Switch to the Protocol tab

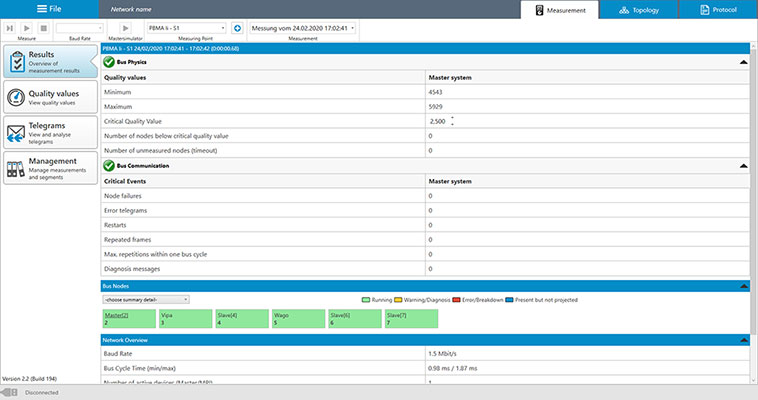point(718,10)
